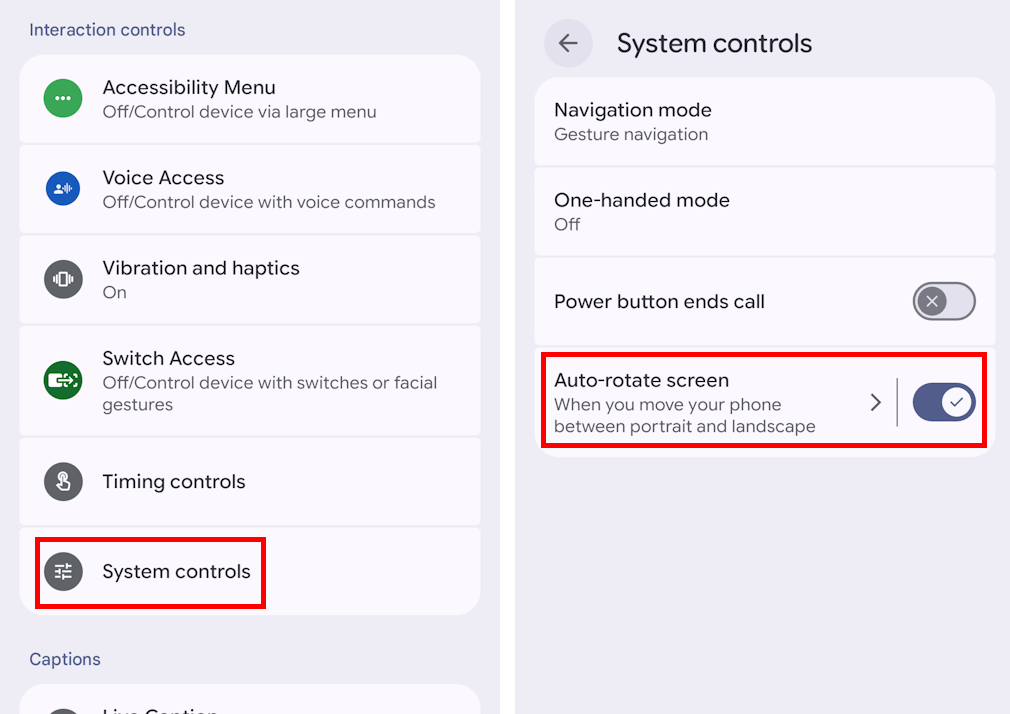The width and height of the screenshot is (1010, 714).
Task: Enable the Power button ends call toggle
Action: [943, 301]
